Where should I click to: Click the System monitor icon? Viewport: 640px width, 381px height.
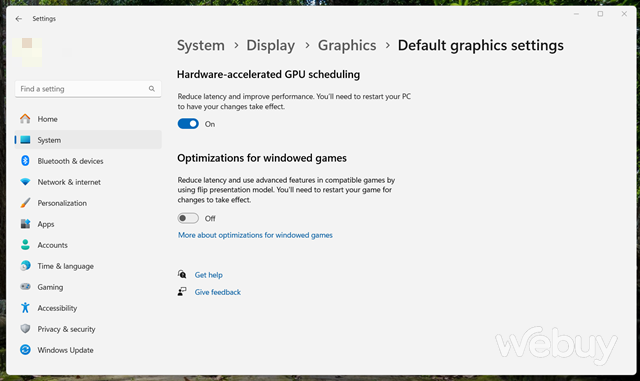tap(25, 140)
